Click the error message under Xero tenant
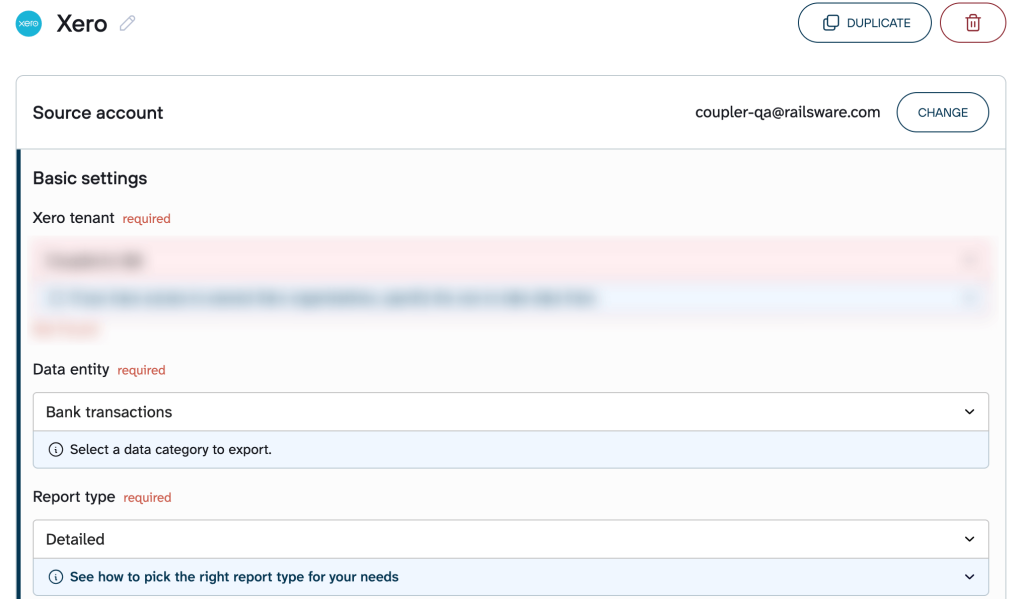1024x599 pixels. (66, 328)
